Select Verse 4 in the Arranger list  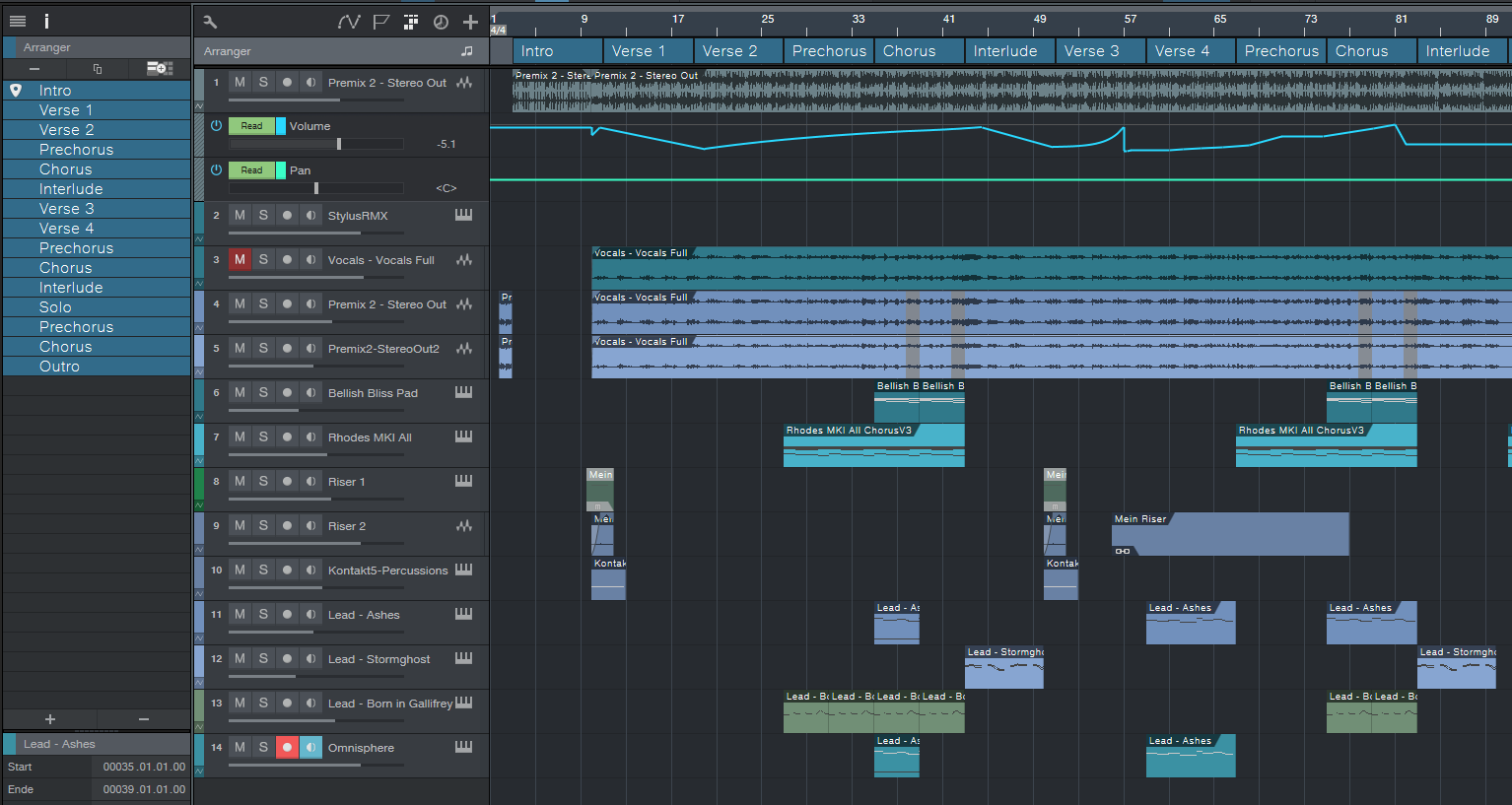[x=97, y=229]
